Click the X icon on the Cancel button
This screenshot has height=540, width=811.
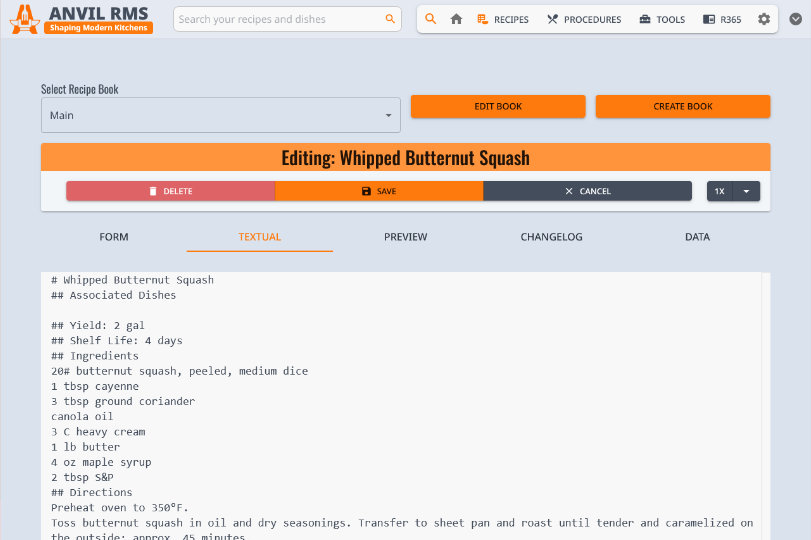[x=569, y=191]
